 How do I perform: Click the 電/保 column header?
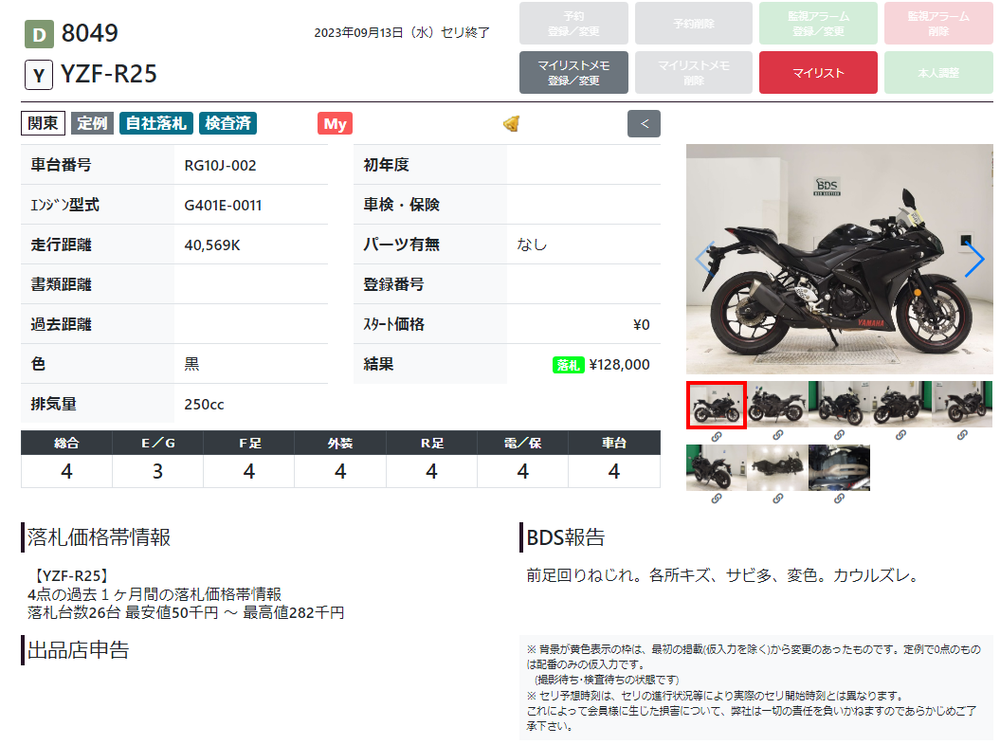[522, 442]
